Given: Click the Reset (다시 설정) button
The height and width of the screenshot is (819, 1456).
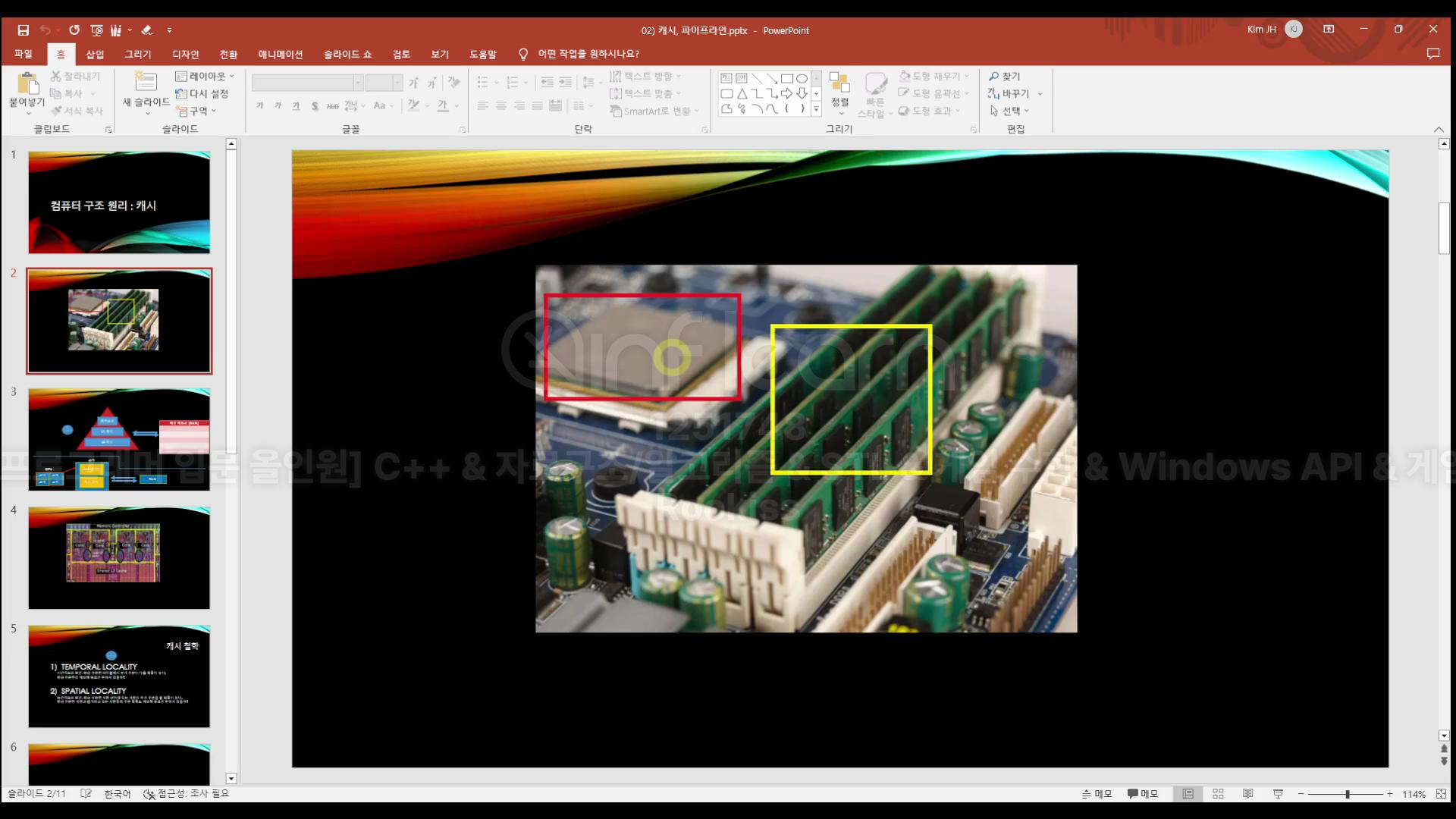Looking at the screenshot, I should click(x=202, y=93).
